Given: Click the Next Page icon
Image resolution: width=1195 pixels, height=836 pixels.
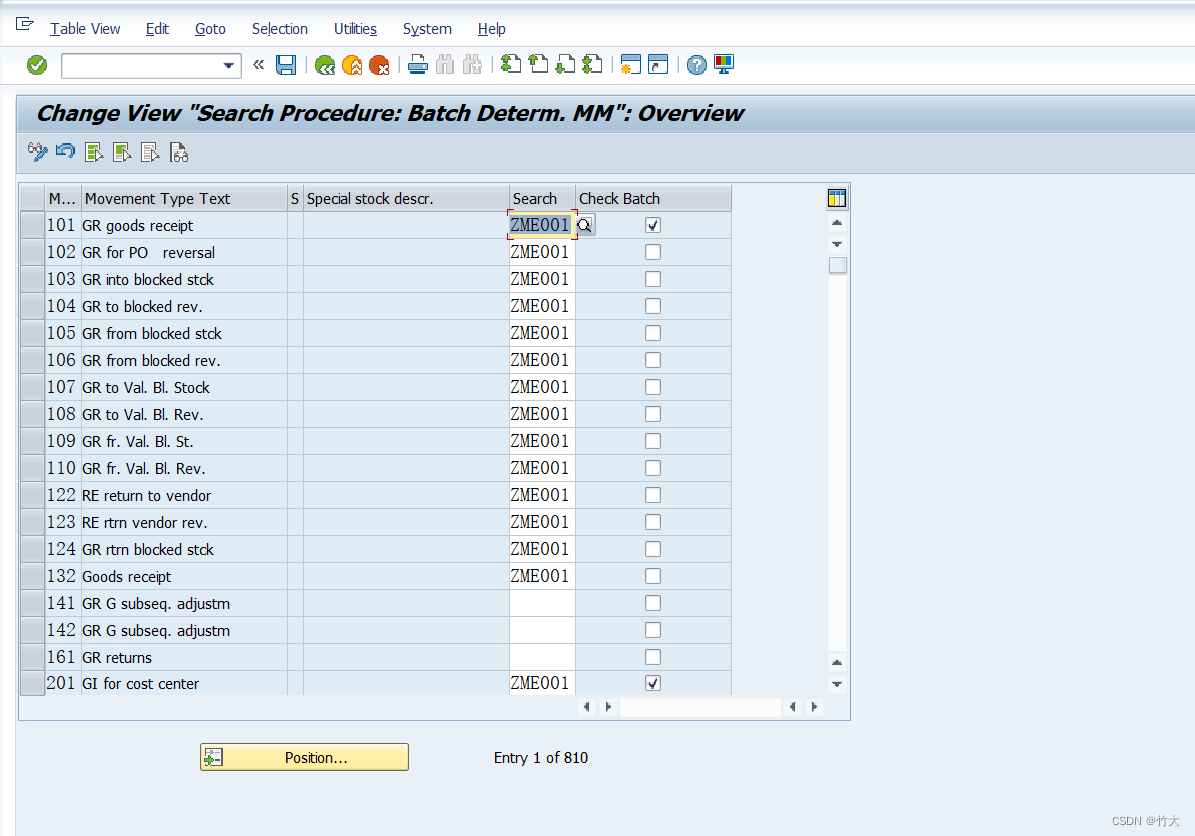Looking at the screenshot, I should [565, 65].
